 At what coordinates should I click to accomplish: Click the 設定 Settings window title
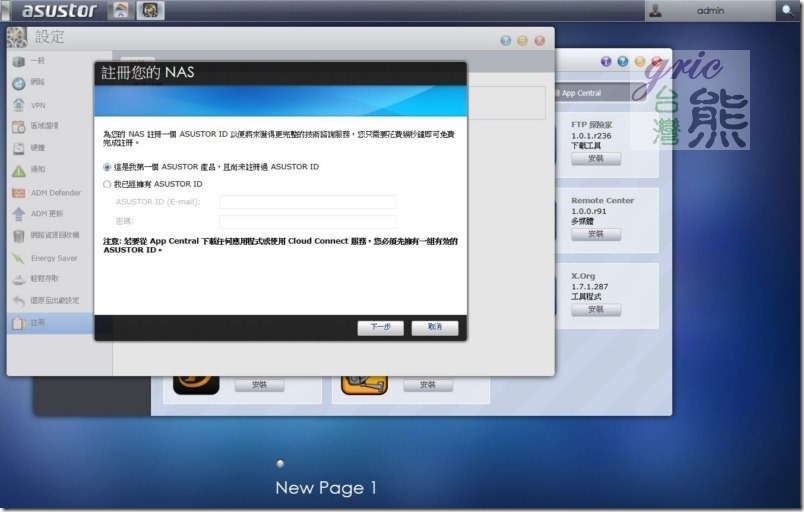coord(49,37)
